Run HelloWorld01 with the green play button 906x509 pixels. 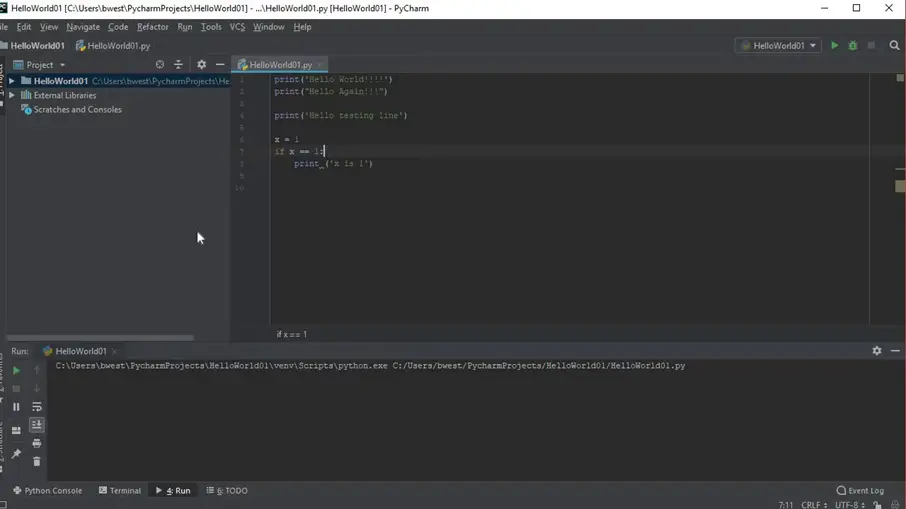pyautogui.click(x=834, y=45)
